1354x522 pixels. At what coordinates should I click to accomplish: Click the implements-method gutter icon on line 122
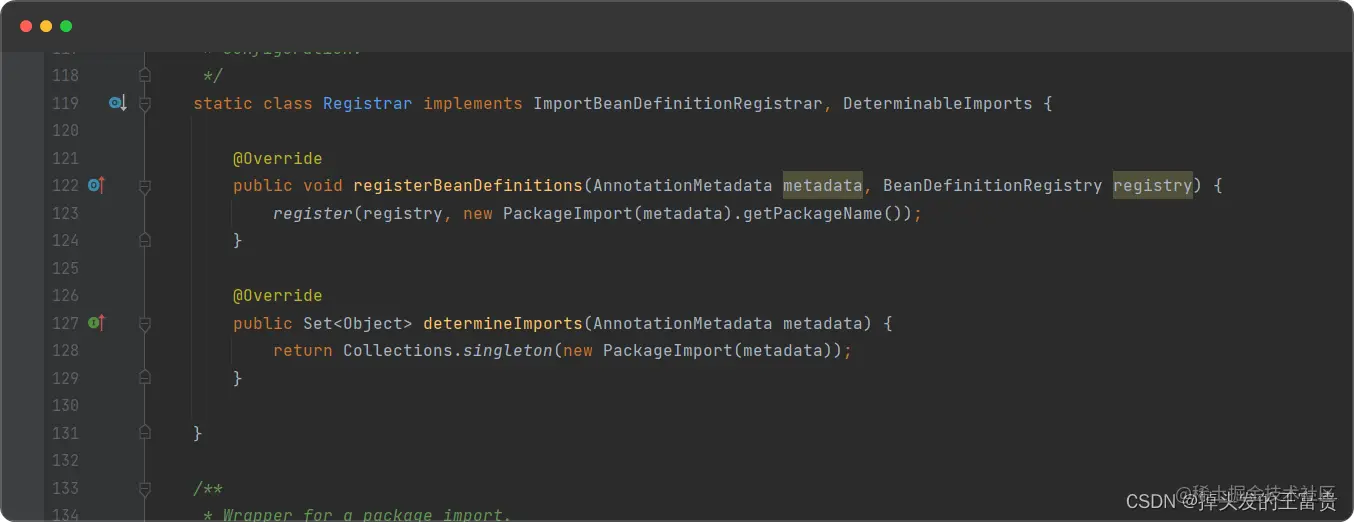coord(96,185)
